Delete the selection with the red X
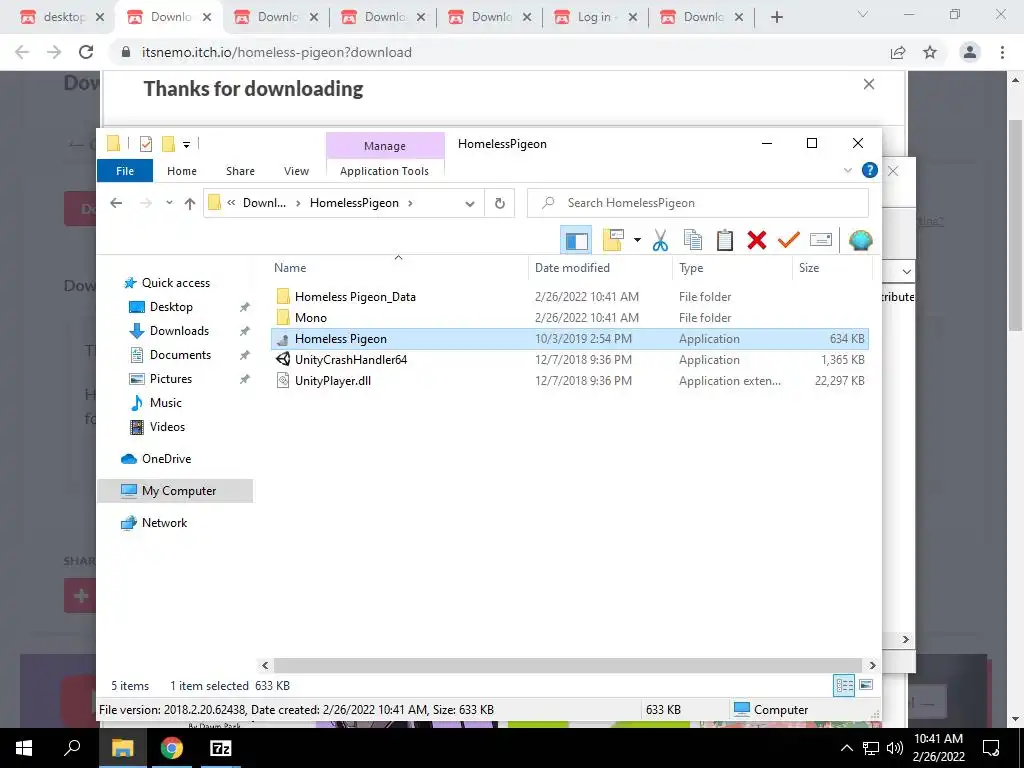1024x768 pixels. pyautogui.click(x=756, y=240)
